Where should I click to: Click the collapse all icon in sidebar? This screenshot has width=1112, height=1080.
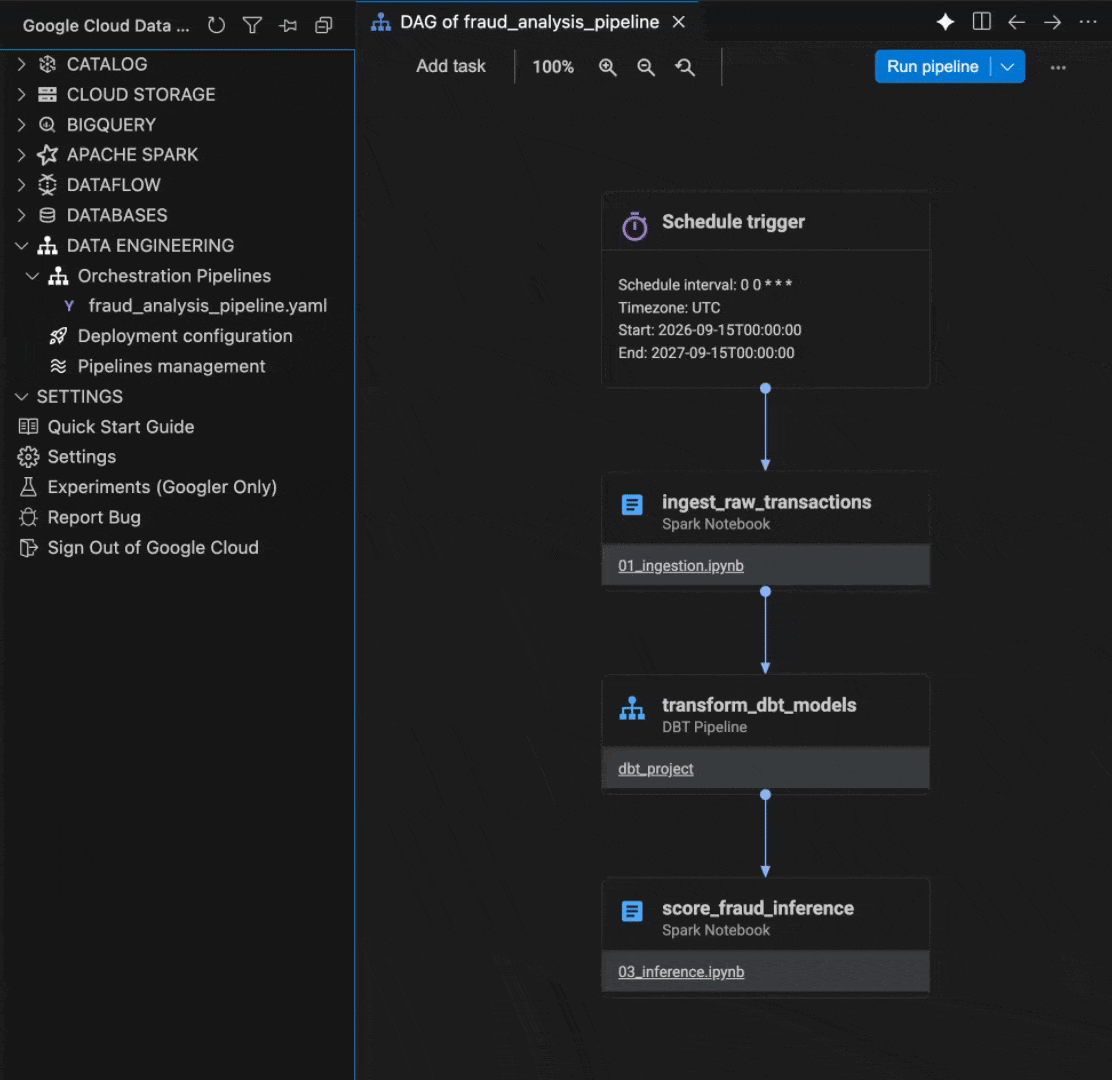[323, 26]
